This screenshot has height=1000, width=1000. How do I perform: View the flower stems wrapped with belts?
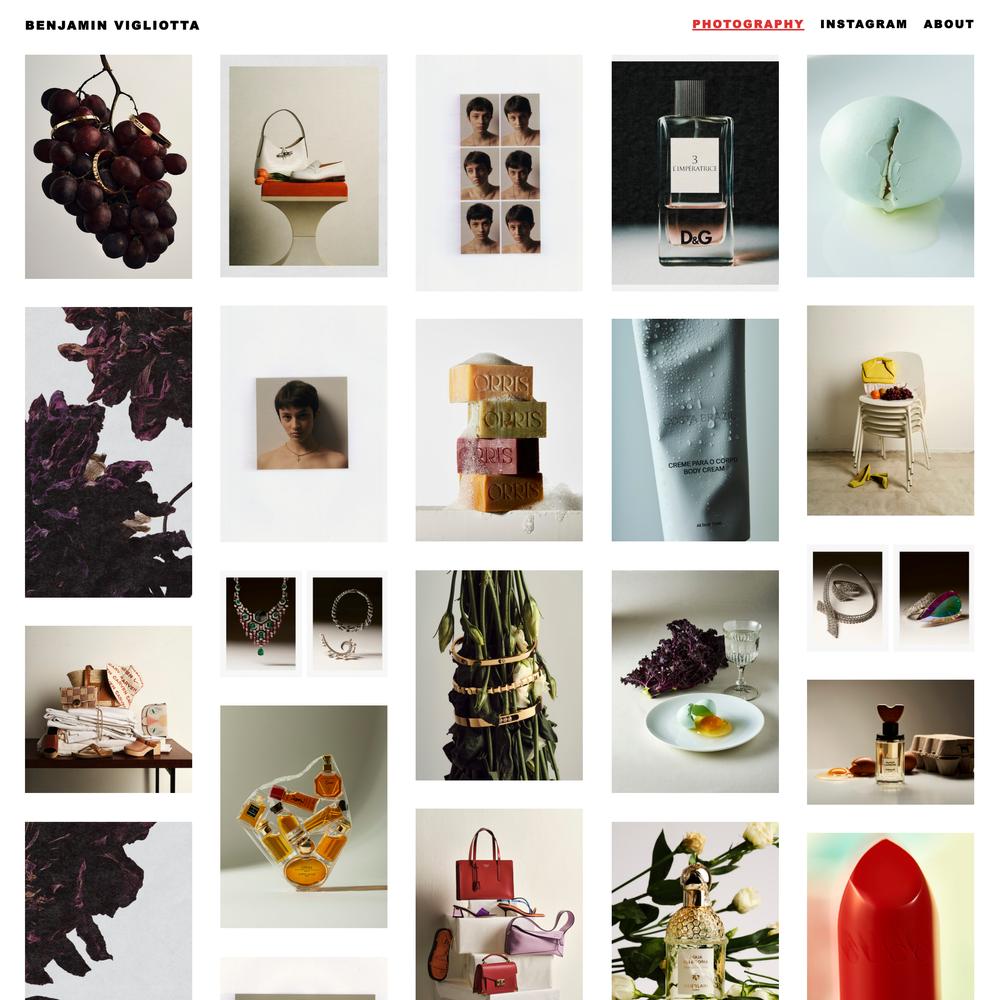point(499,675)
